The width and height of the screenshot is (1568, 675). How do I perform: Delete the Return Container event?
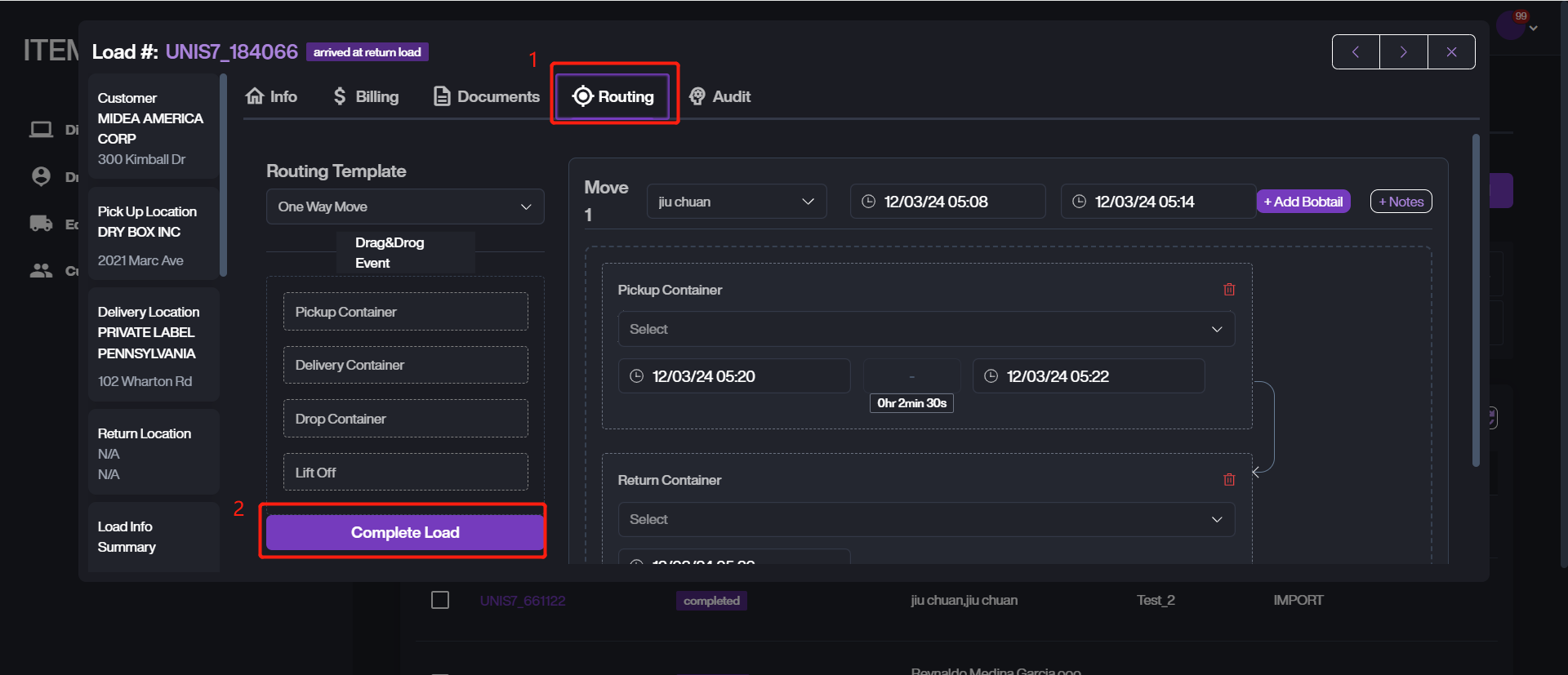coord(1229,480)
